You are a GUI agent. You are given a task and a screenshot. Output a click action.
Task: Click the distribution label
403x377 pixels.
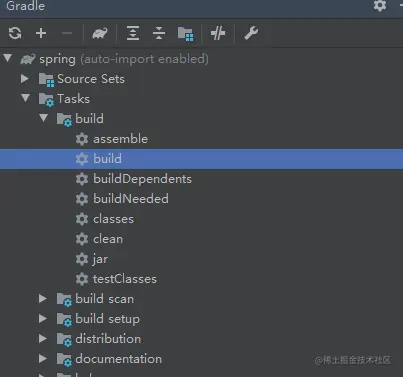point(108,339)
